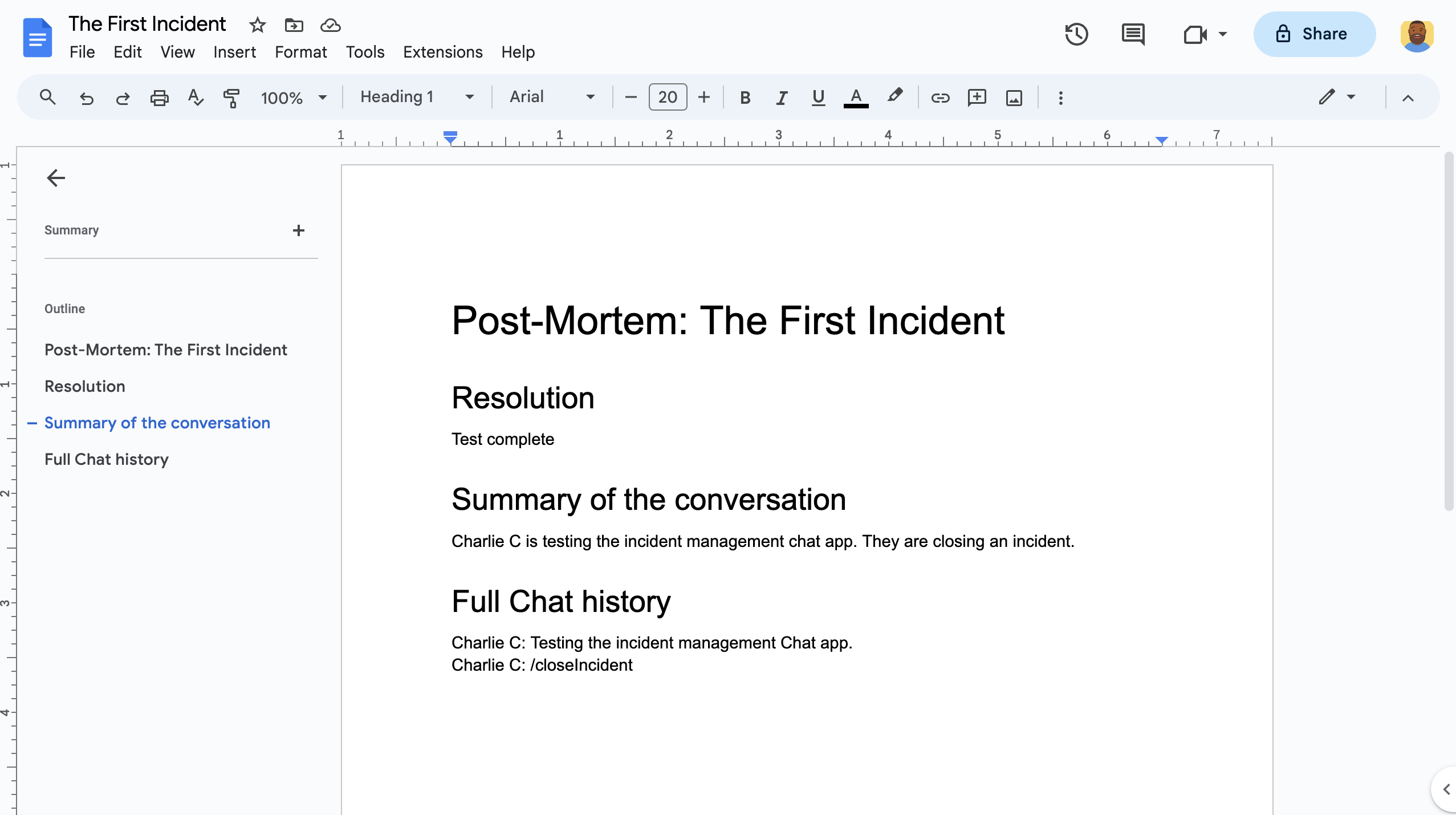Click the Insert image icon
The height and width of the screenshot is (815, 1456).
coord(1014,97)
